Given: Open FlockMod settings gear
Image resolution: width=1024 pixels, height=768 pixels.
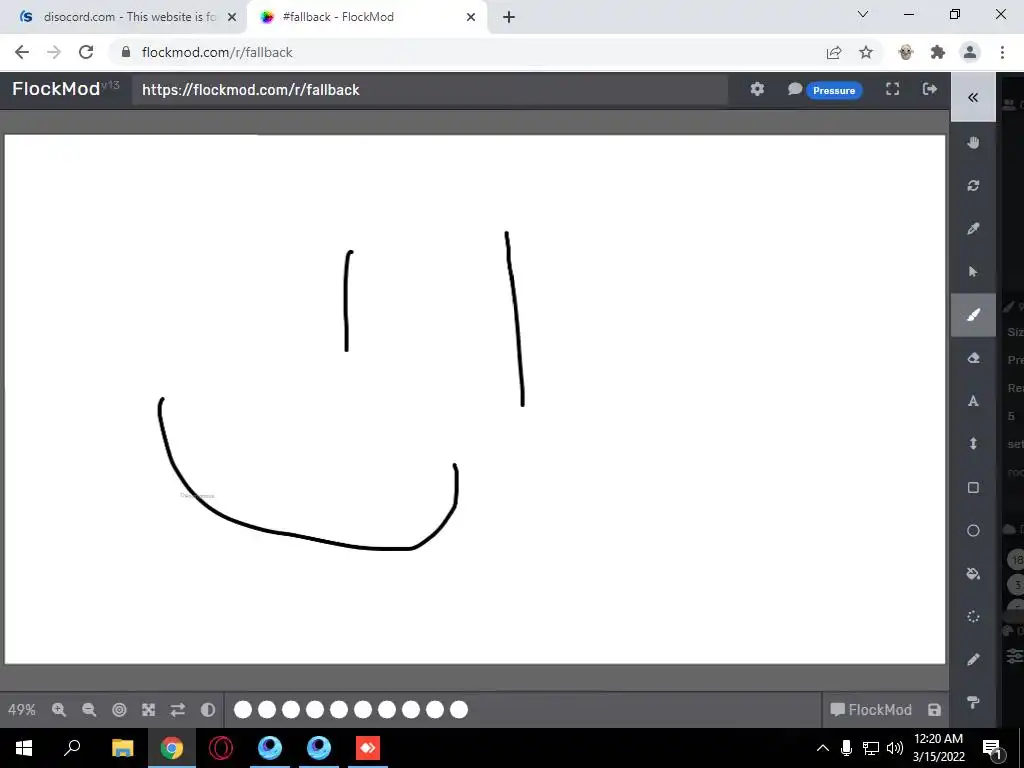Looking at the screenshot, I should coord(757,89).
